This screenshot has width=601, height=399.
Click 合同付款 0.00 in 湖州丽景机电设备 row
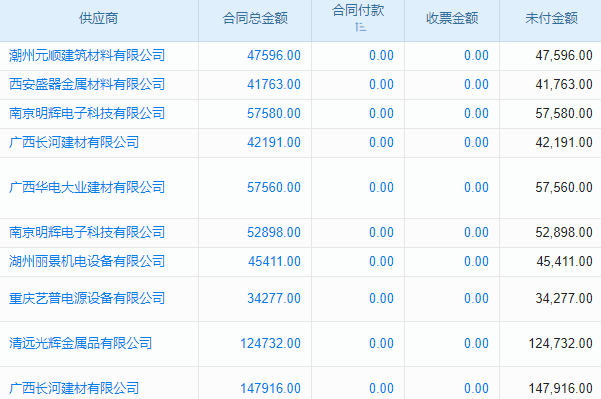click(381, 261)
